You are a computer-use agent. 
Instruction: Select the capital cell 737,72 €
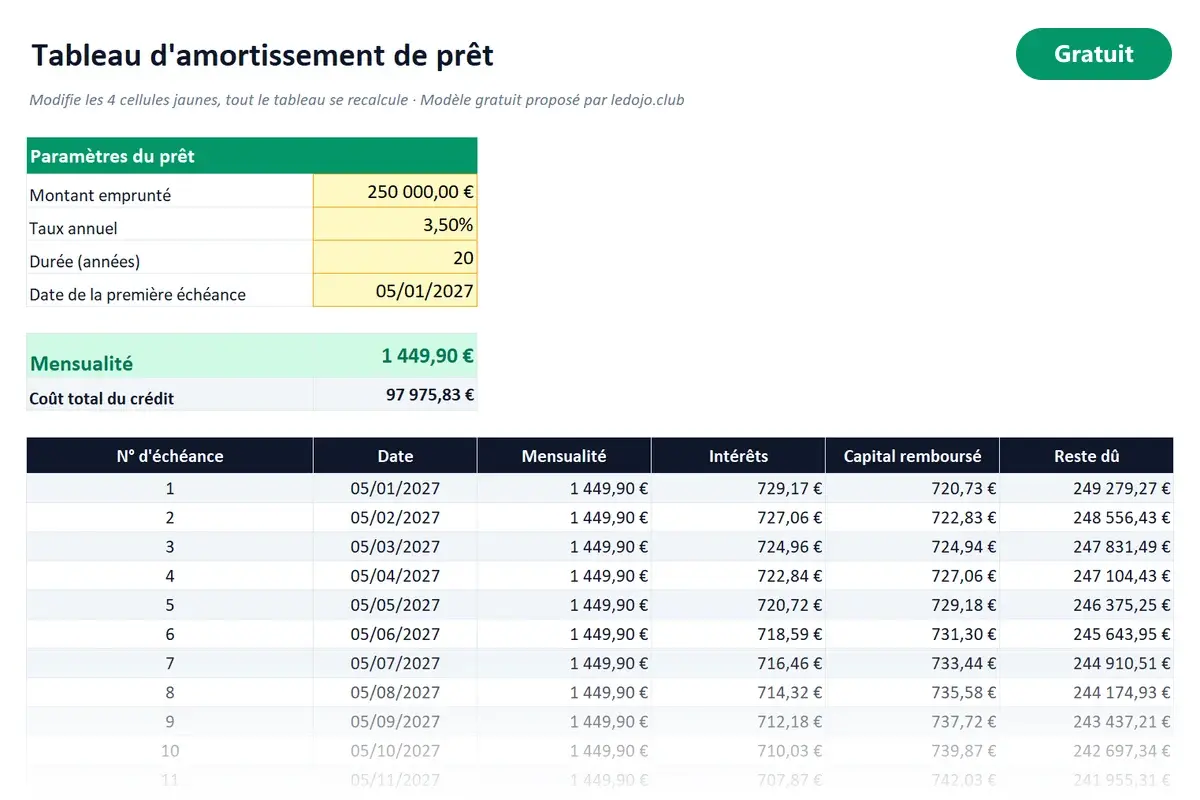pyautogui.click(x=912, y=720)
